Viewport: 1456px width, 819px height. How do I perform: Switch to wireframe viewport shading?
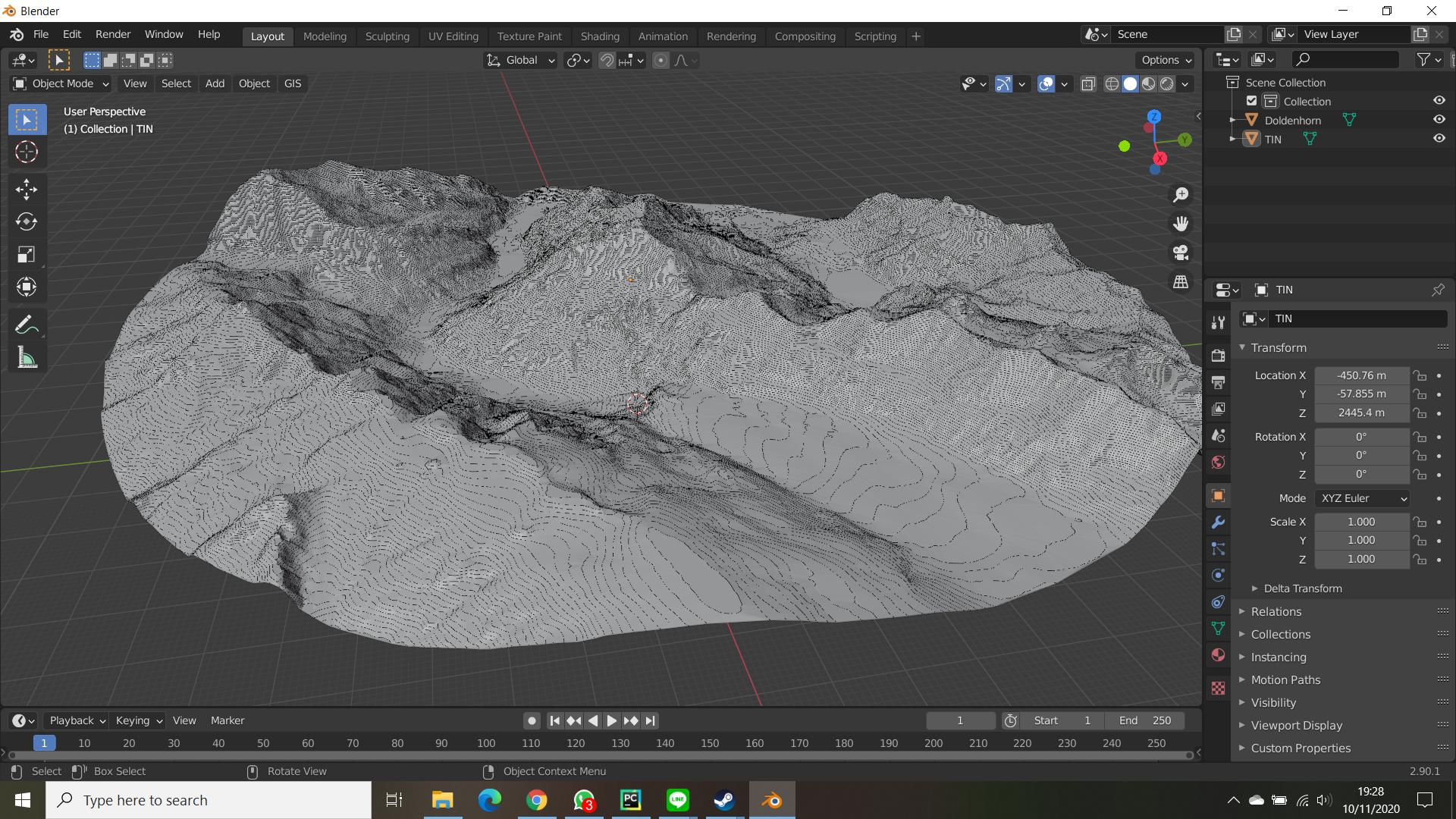coord(1112,83)
